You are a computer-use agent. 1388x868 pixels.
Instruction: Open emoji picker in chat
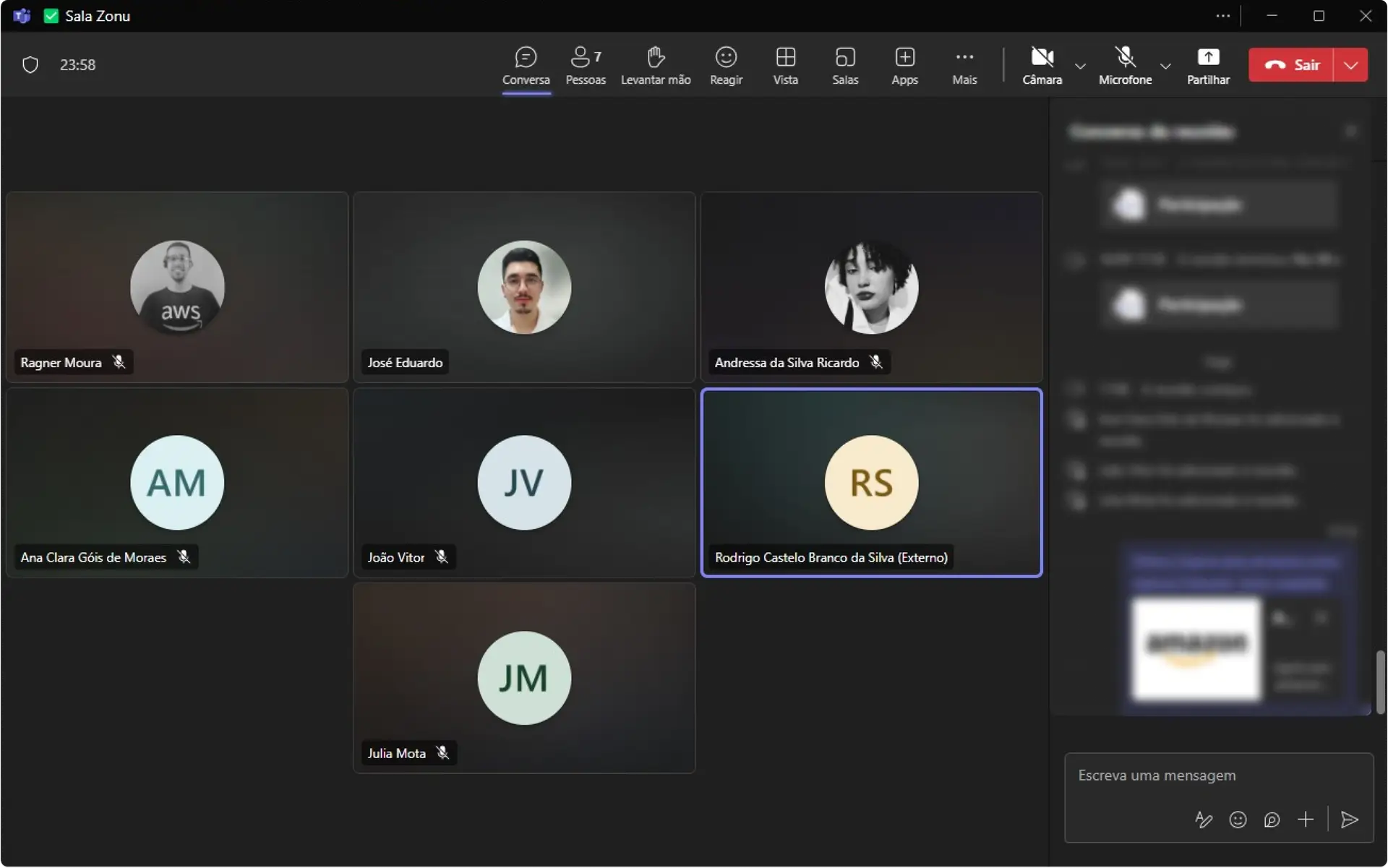click(1238, 820)
